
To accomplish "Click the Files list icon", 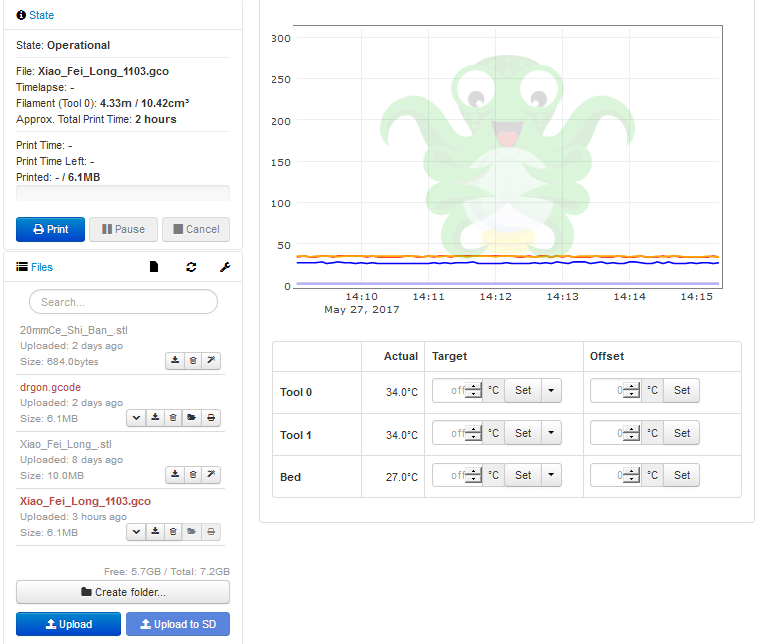I will point(22,267).
